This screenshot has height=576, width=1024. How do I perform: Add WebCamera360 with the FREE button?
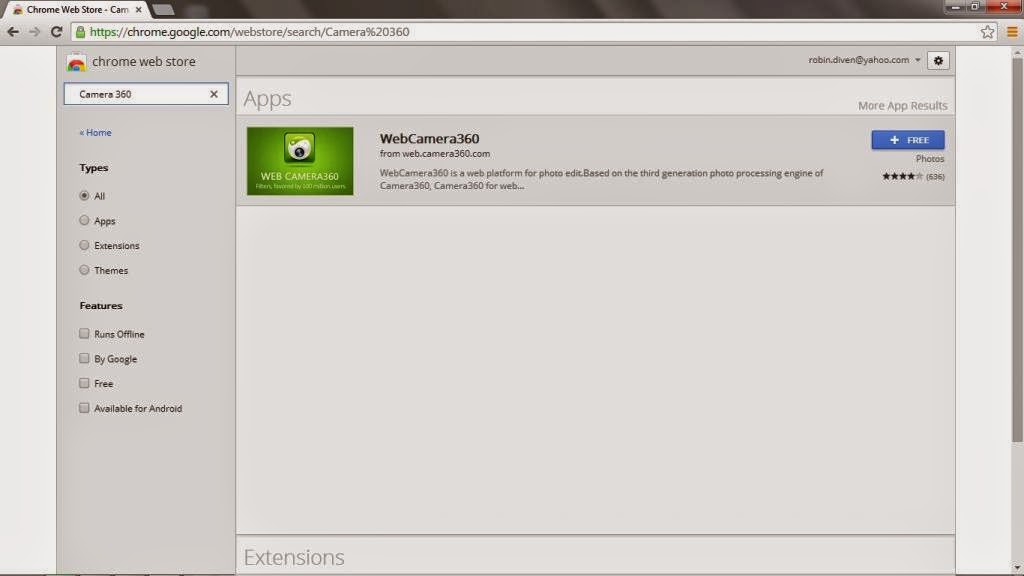tap(908, 140)
